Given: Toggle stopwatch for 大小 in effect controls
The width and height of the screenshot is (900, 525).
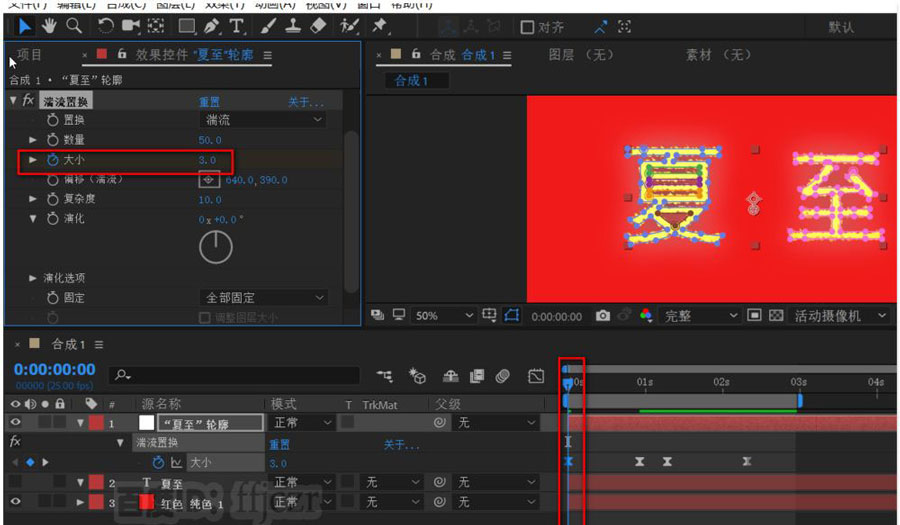Looking at the screenshot, I should pos(53,160).
